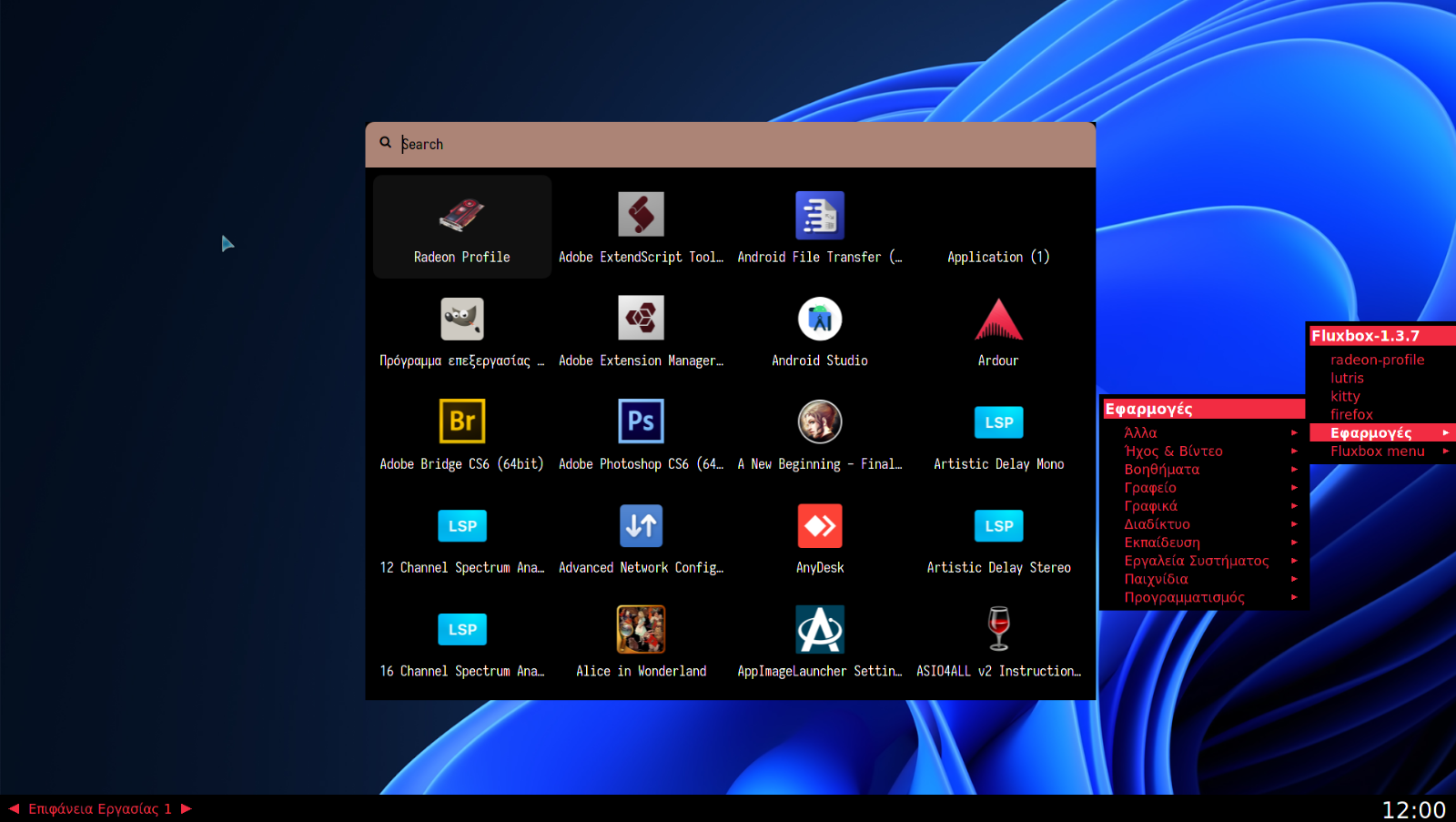Viewport: 1456px width, 822px height.
Task: Open A New Beginning game icon
Action: pyautogui.click(x=820, y=421)
